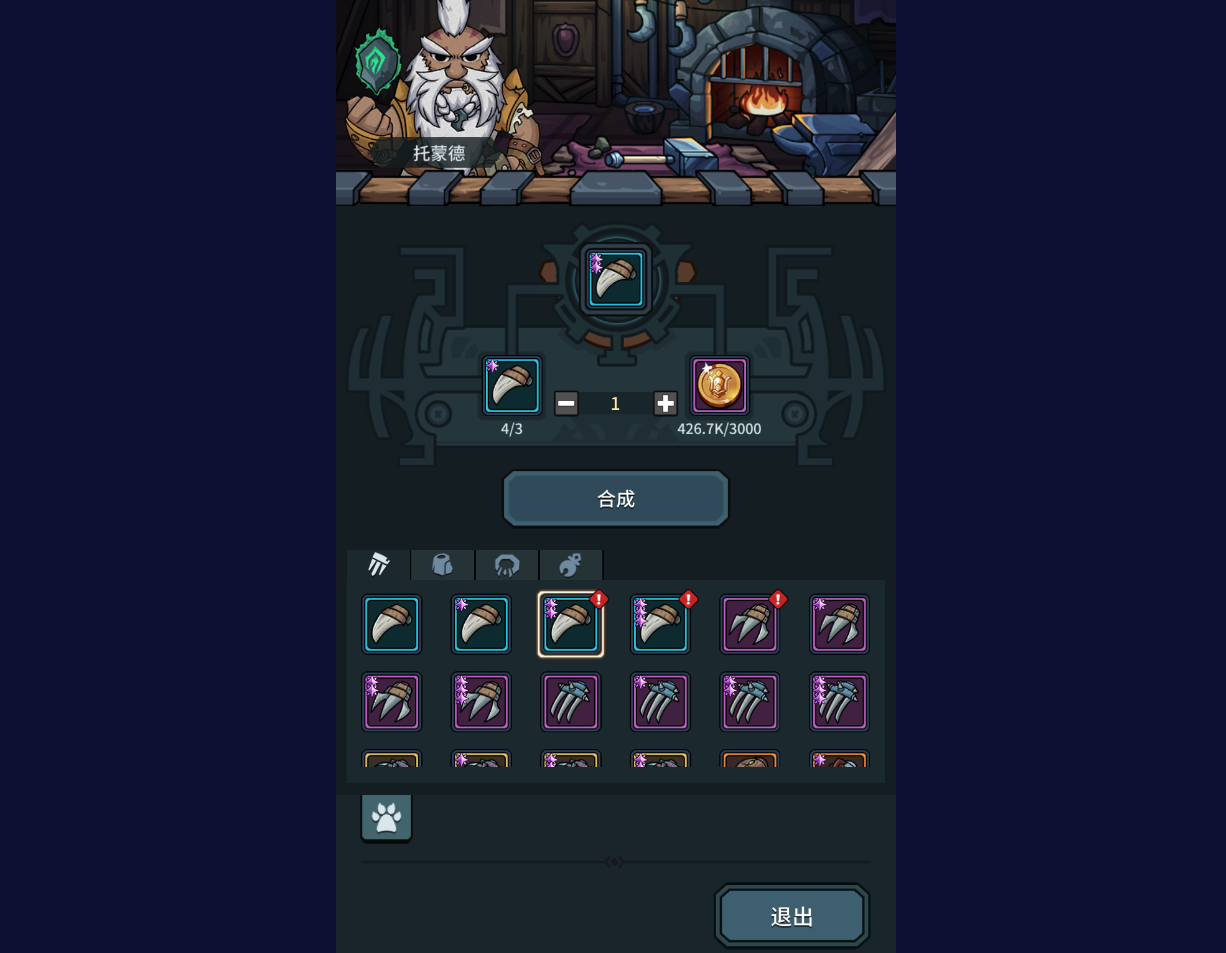Select the one-star blue fang item
The width and height of the screenshot is (1226, 953).
481,624
